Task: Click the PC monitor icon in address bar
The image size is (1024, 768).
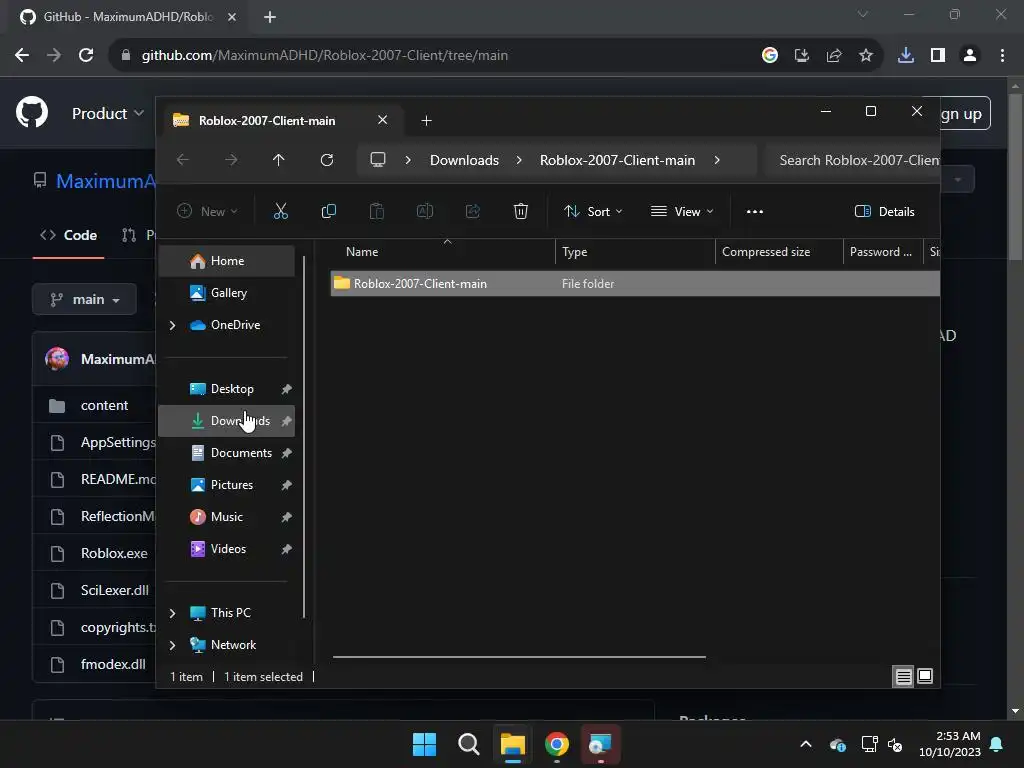Action: pos(378,160)
